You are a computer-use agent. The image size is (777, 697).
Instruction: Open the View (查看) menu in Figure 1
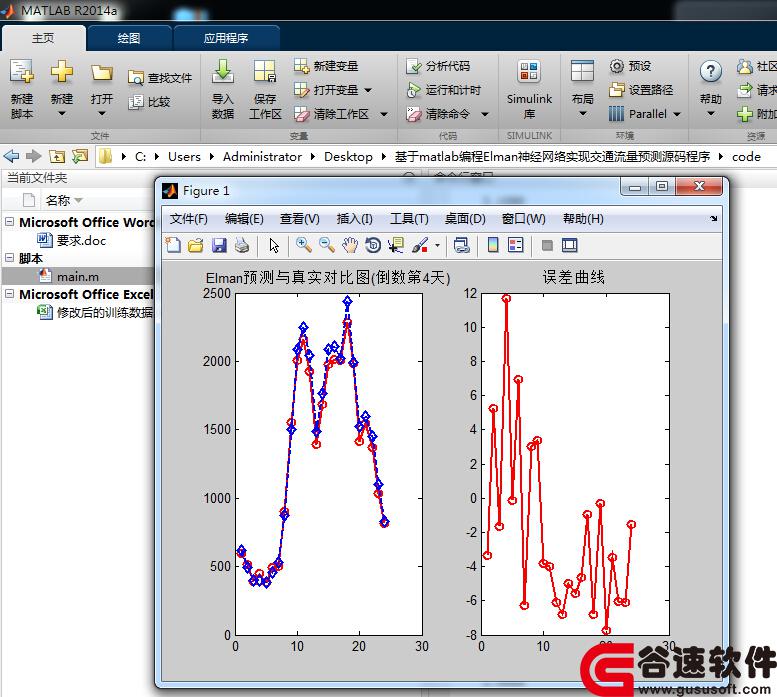click(x=299, y=218)
